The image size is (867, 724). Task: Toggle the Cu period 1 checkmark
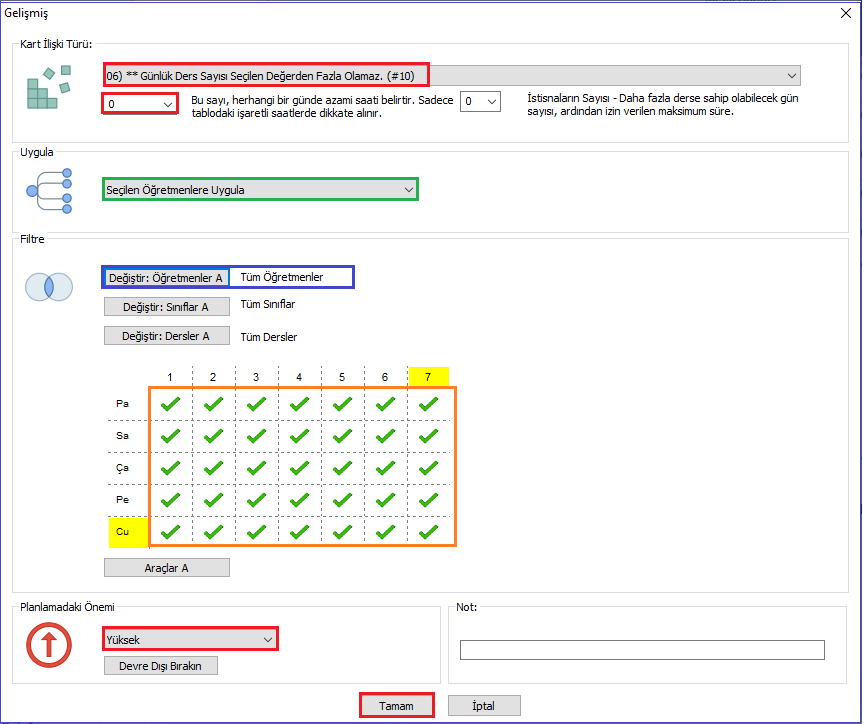170,532
